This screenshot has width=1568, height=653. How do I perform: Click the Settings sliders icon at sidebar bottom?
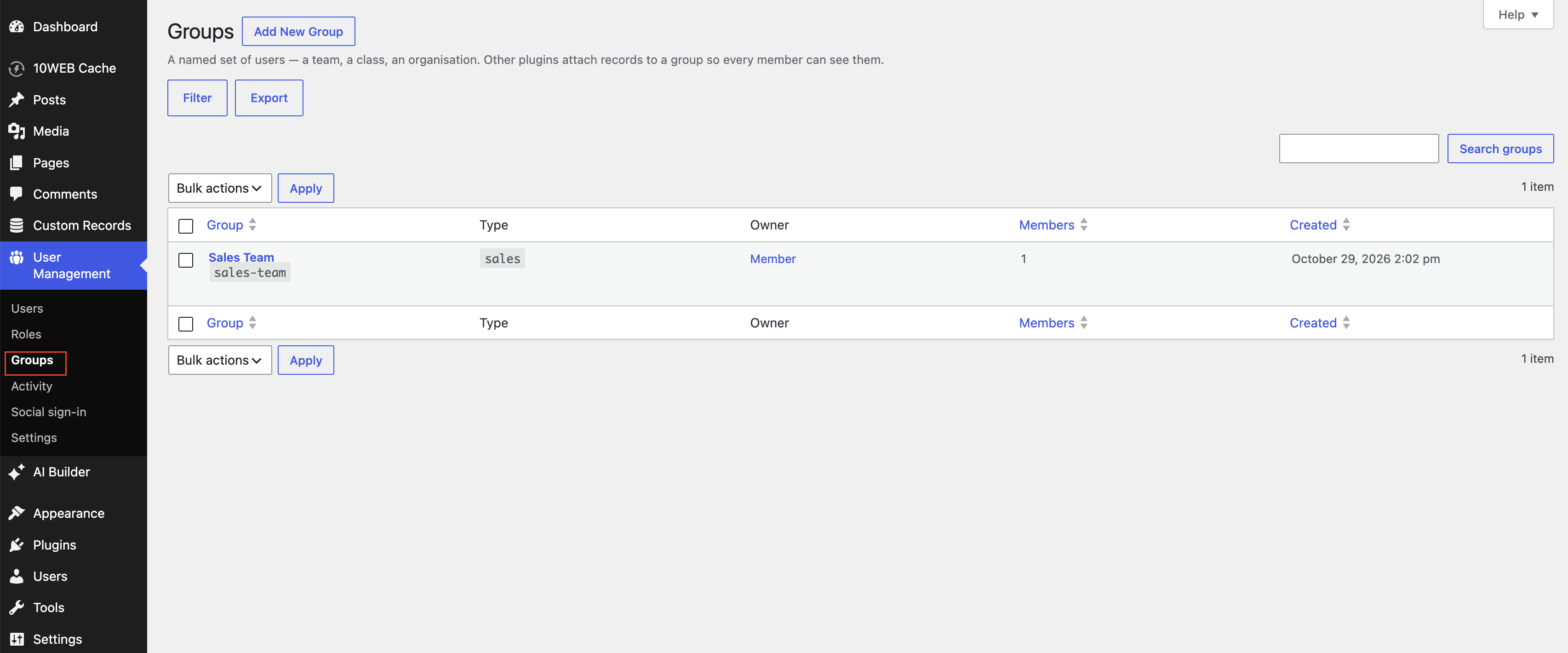[17, 639]
